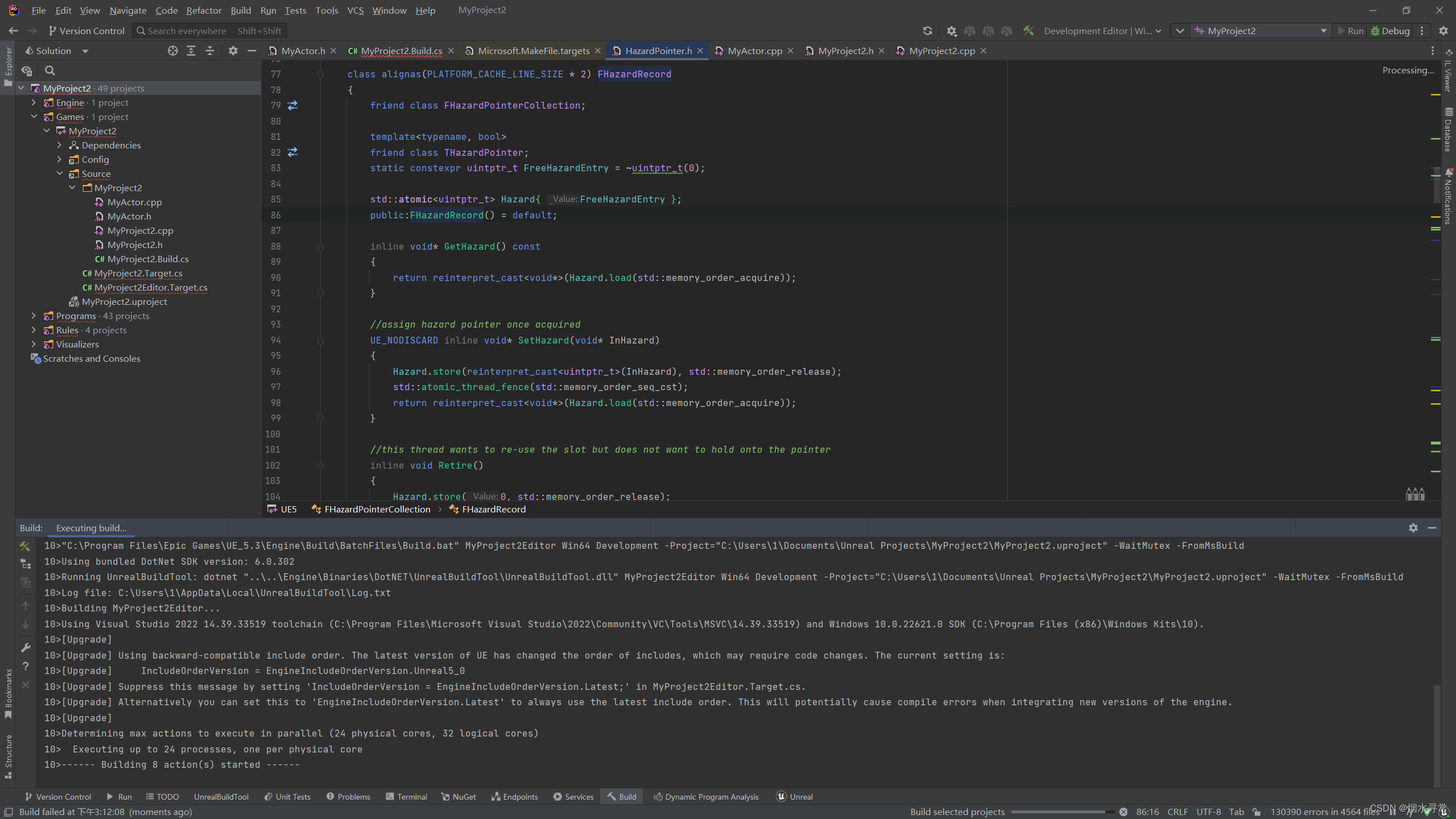The width and height of the screenshot is (1456, 819).
Task: Toggle the Bookmarks tool window
Action: (8, 694)
